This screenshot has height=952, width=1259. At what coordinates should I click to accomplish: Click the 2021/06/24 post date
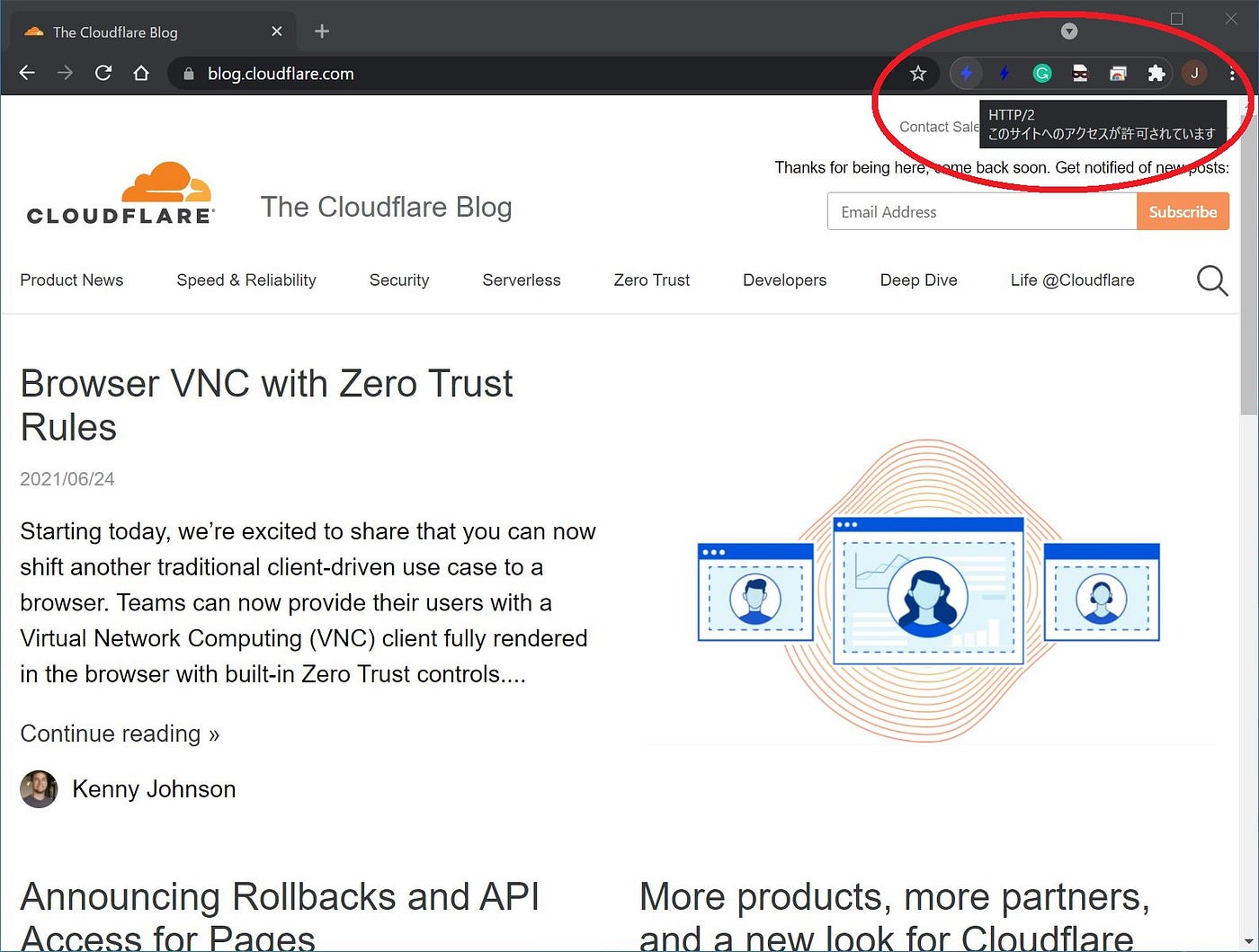67,479
